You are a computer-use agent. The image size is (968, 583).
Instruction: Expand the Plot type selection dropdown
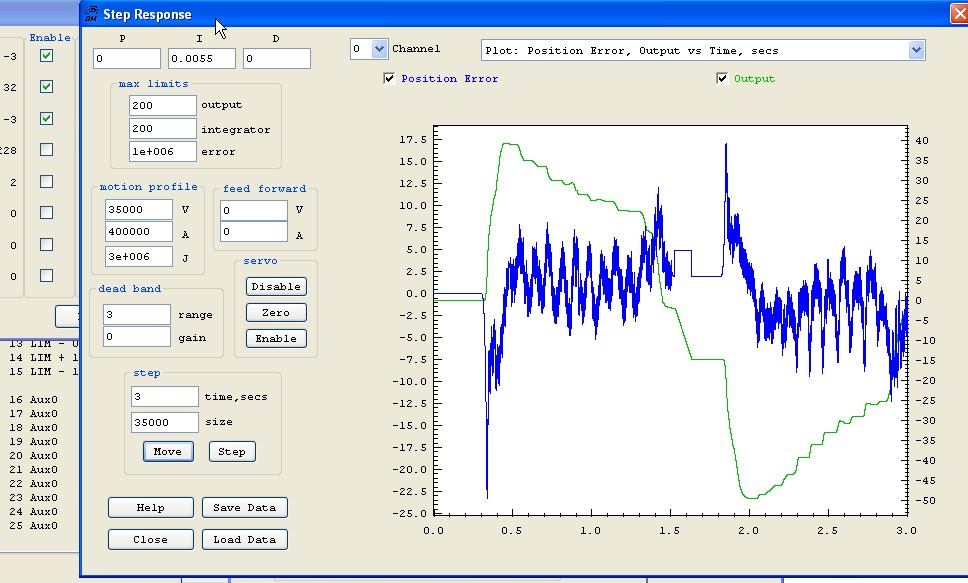click(916, 50)
